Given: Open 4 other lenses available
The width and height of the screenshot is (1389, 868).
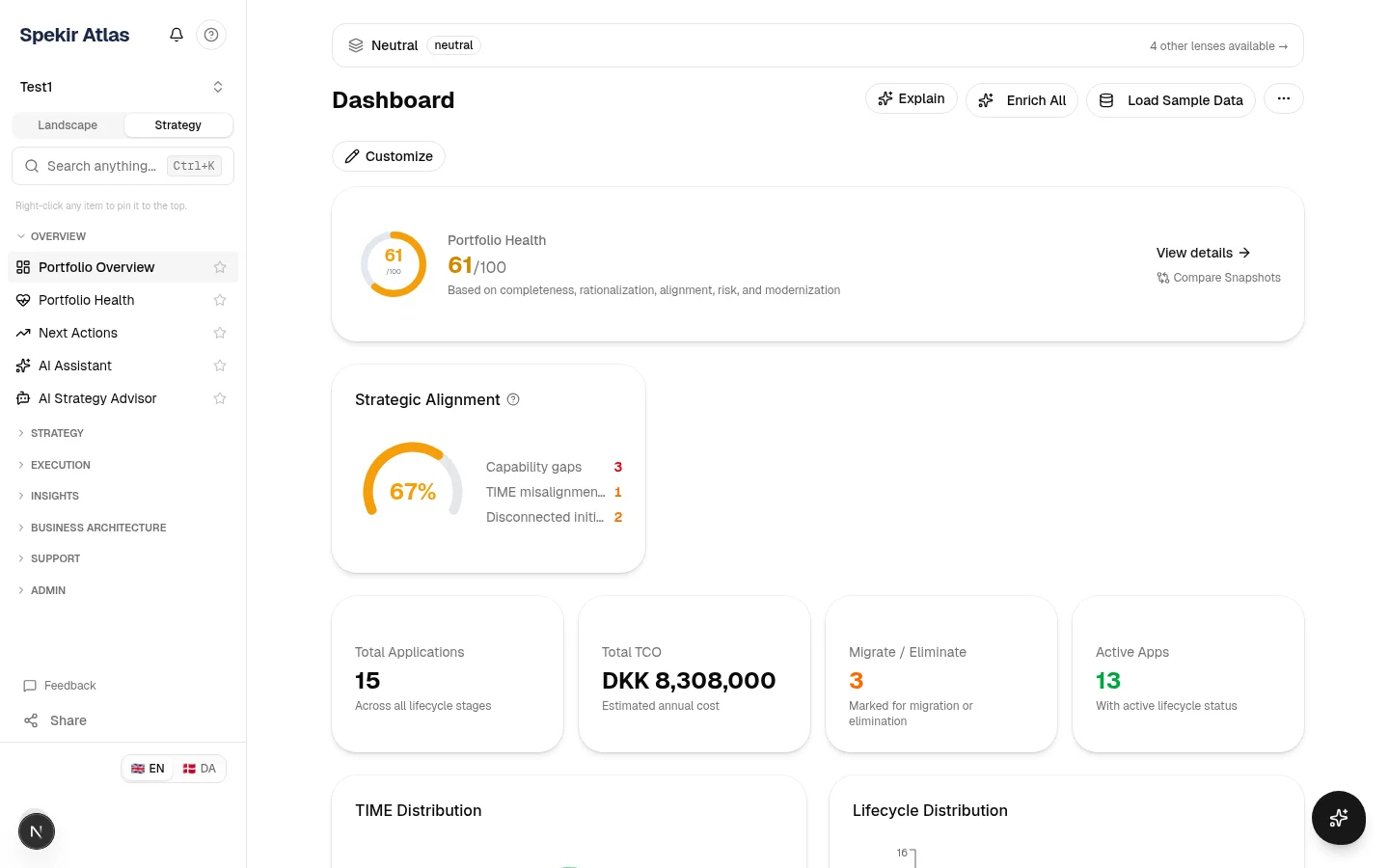Looking at the screenshot, I should click(1218, 46).
